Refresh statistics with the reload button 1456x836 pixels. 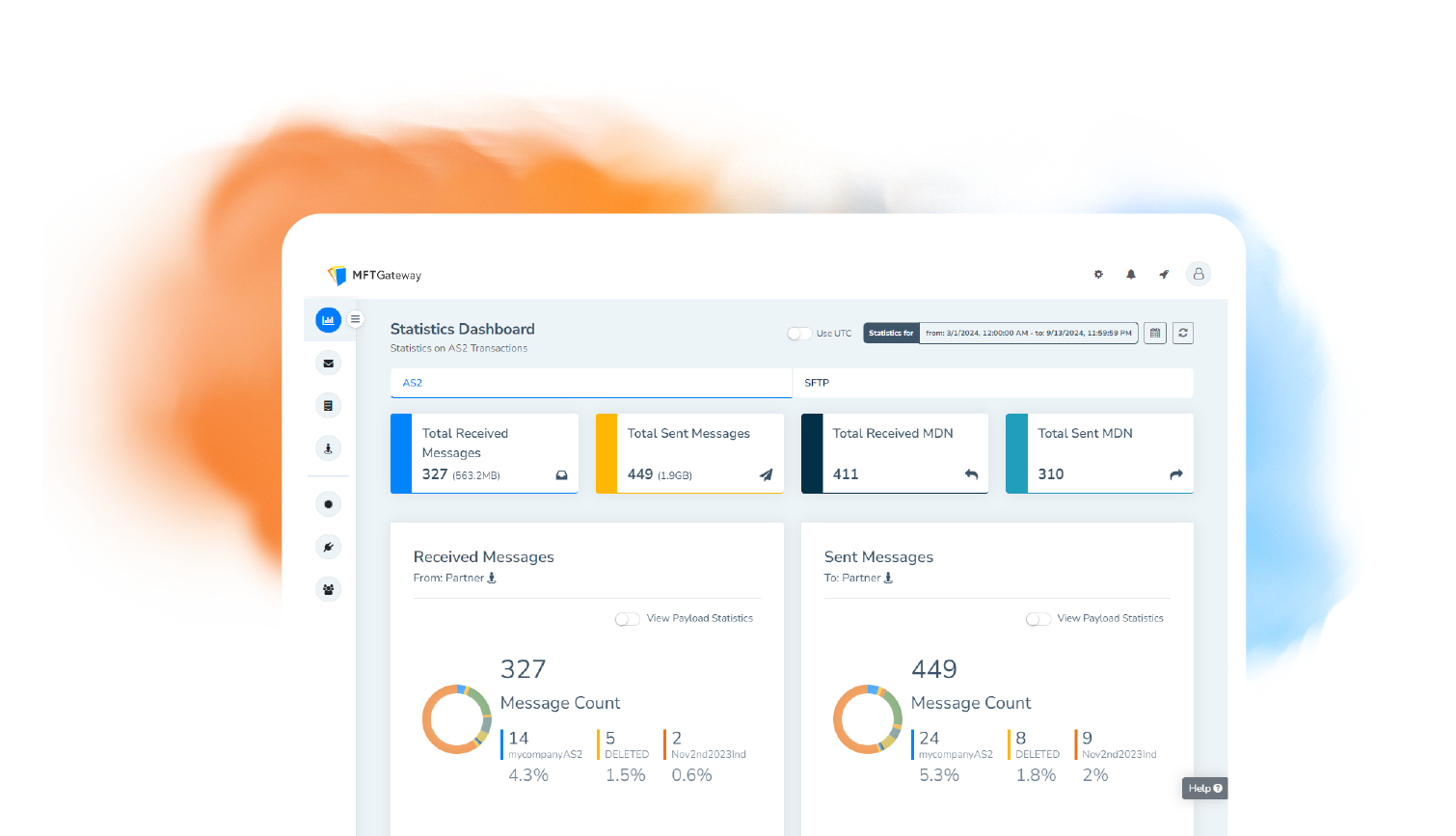[x=1183, y=333]
